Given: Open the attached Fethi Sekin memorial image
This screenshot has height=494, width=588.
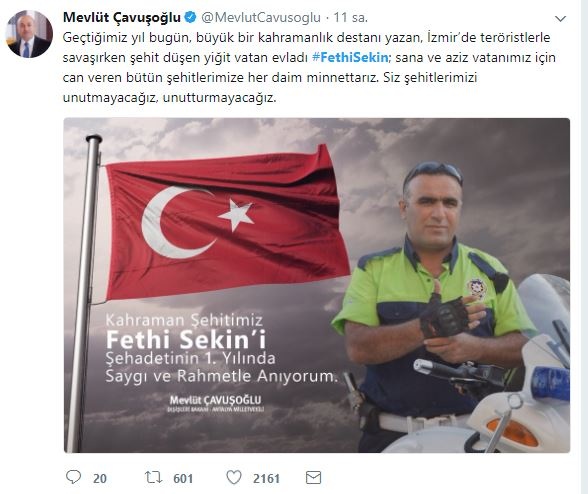Looking at the screenshot, I should click(317, 285).
